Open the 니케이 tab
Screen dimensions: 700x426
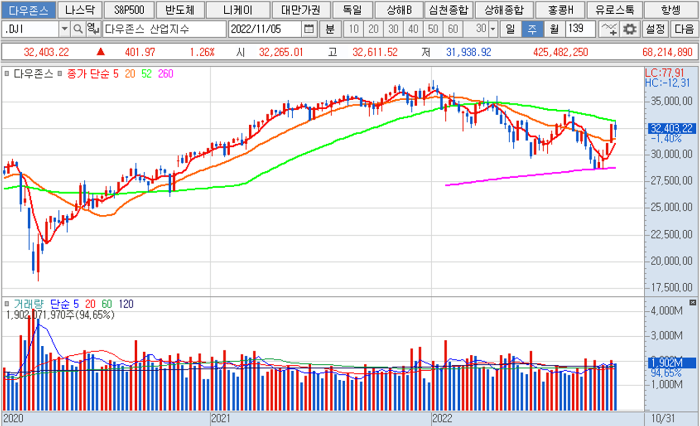(238, 10)
